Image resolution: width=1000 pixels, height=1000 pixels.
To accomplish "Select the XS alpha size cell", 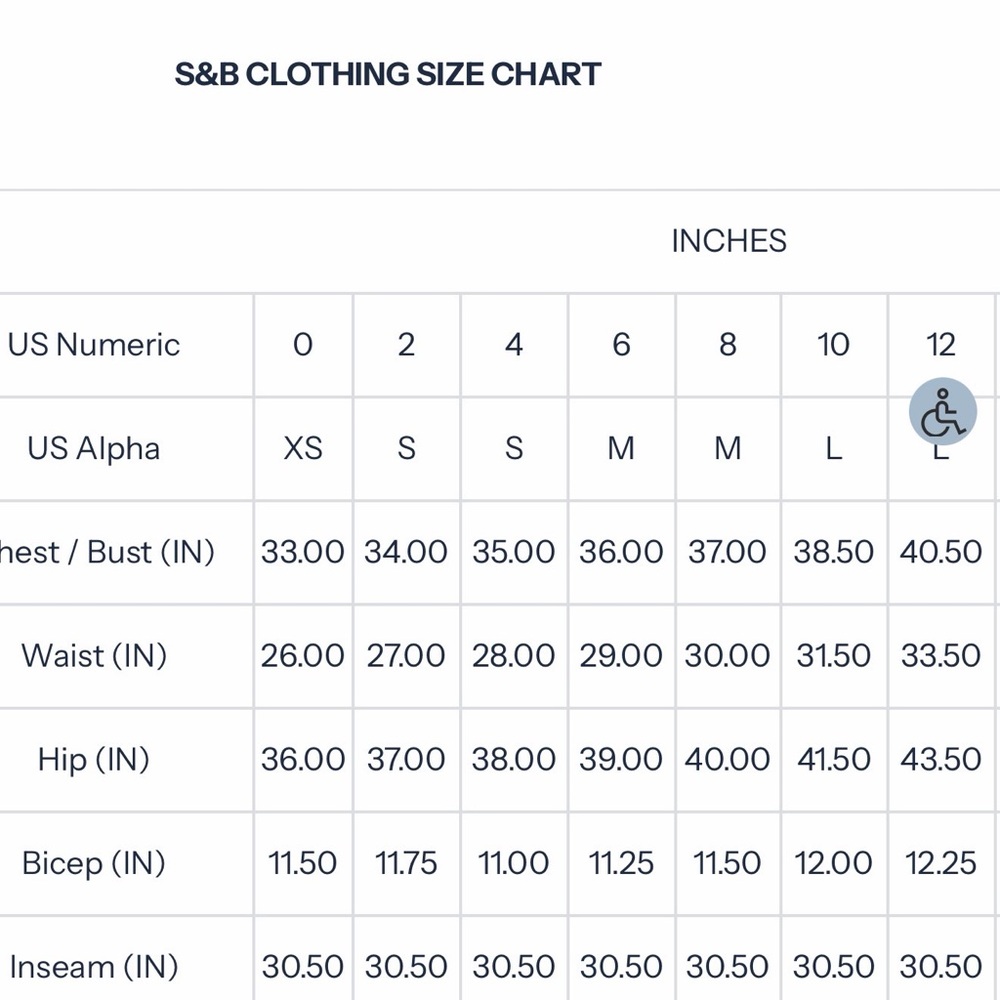I will click(x=303, y=448).
